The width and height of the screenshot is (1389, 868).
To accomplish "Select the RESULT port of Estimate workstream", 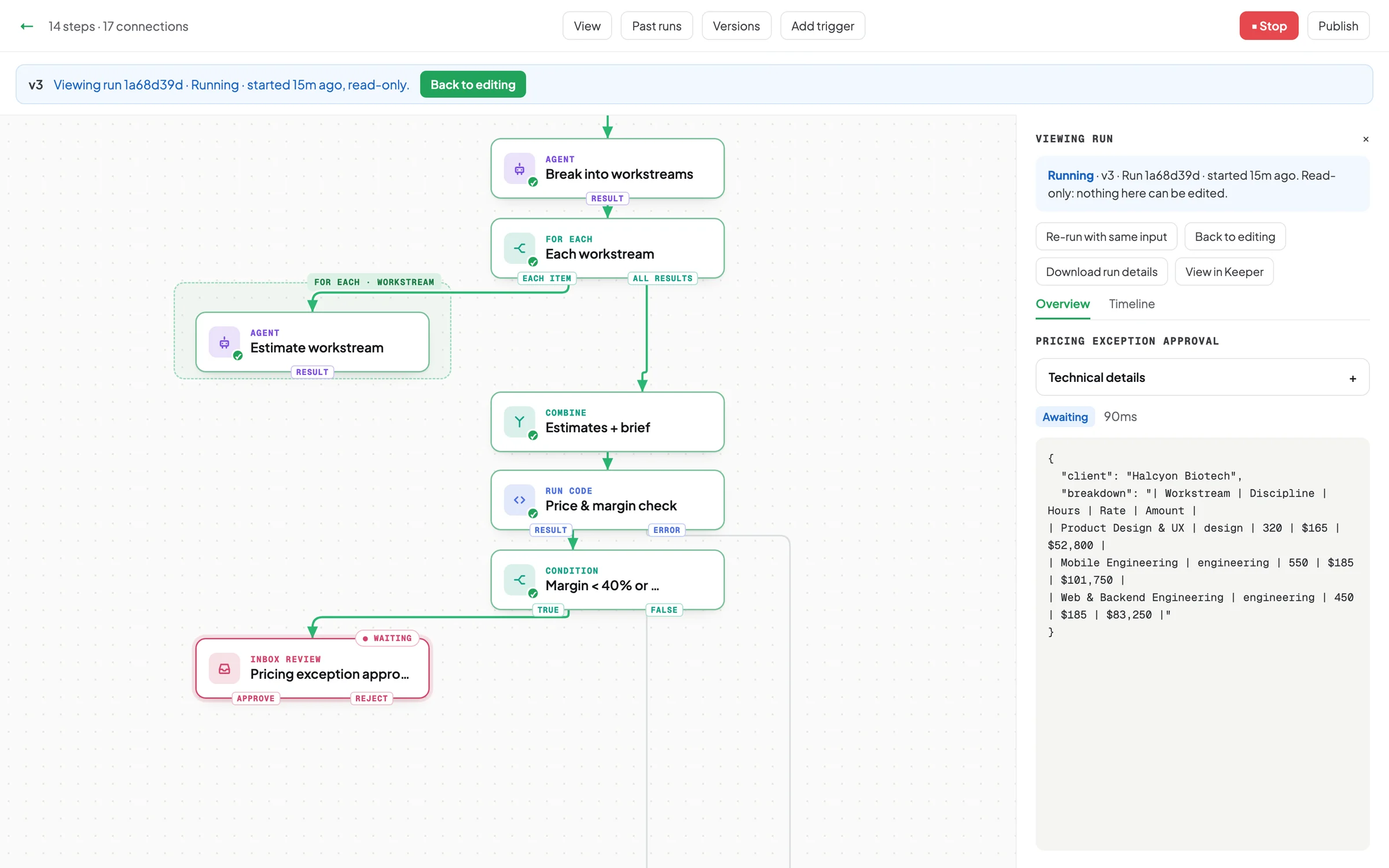I will 312,372.
